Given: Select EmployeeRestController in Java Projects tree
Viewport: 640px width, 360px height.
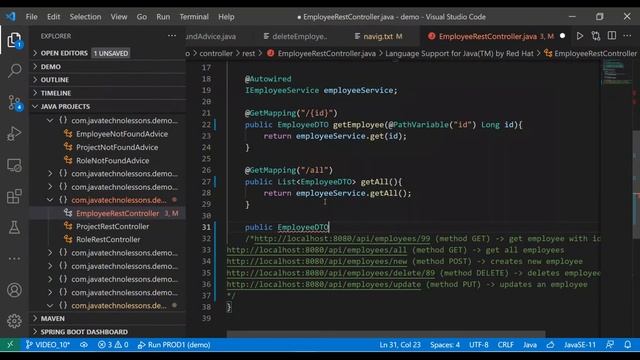Looking at the screenshot, I should tap(118, 213).
